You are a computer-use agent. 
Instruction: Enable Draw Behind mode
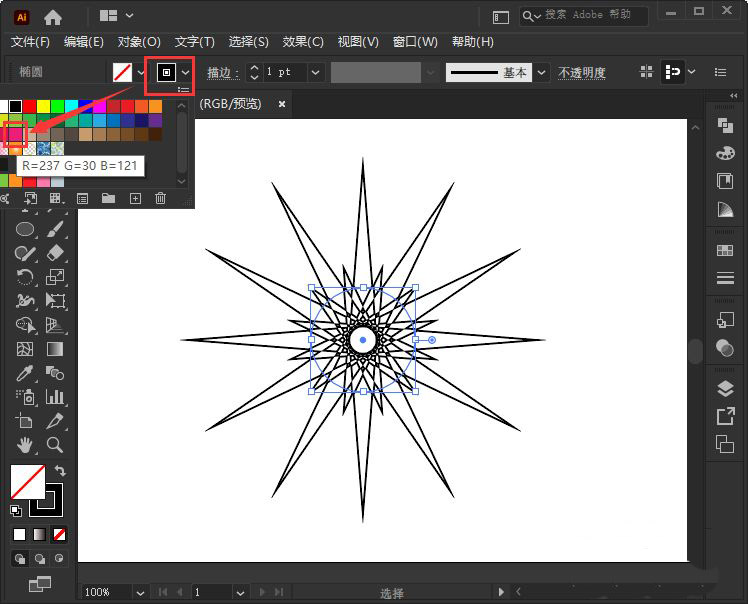39,558
